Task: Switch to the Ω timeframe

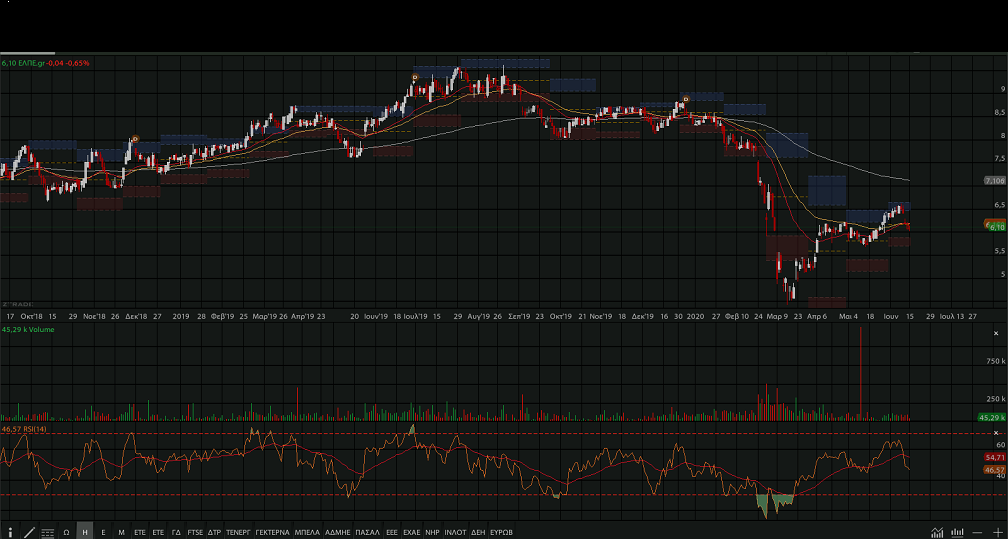Action: click(66, 532)
